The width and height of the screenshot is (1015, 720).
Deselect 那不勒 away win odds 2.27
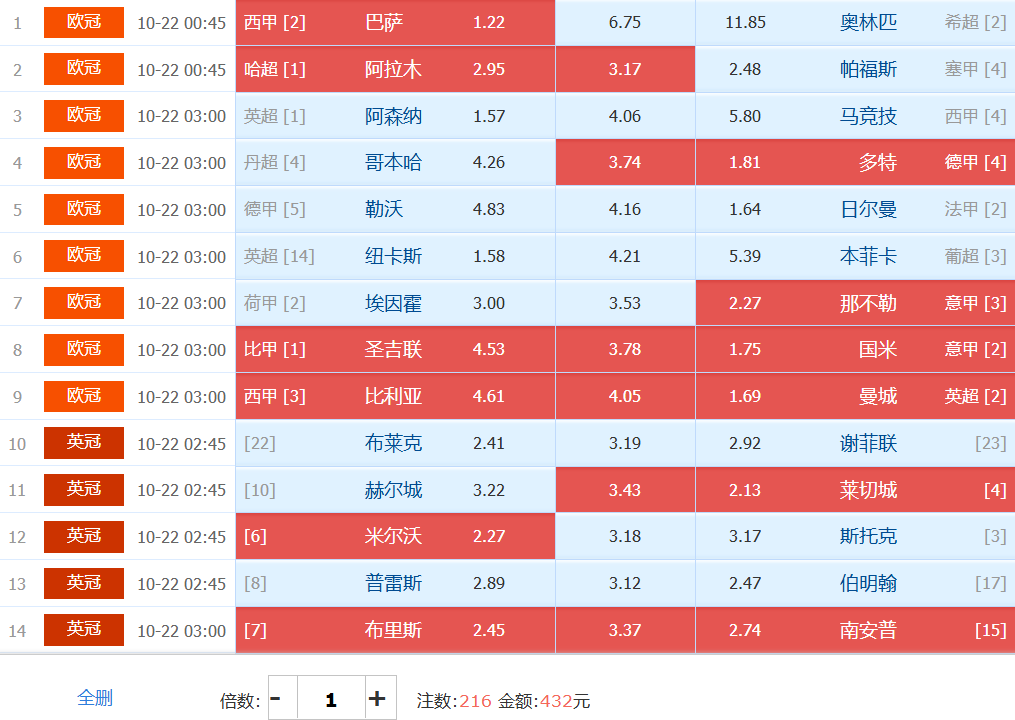point(855,303)
